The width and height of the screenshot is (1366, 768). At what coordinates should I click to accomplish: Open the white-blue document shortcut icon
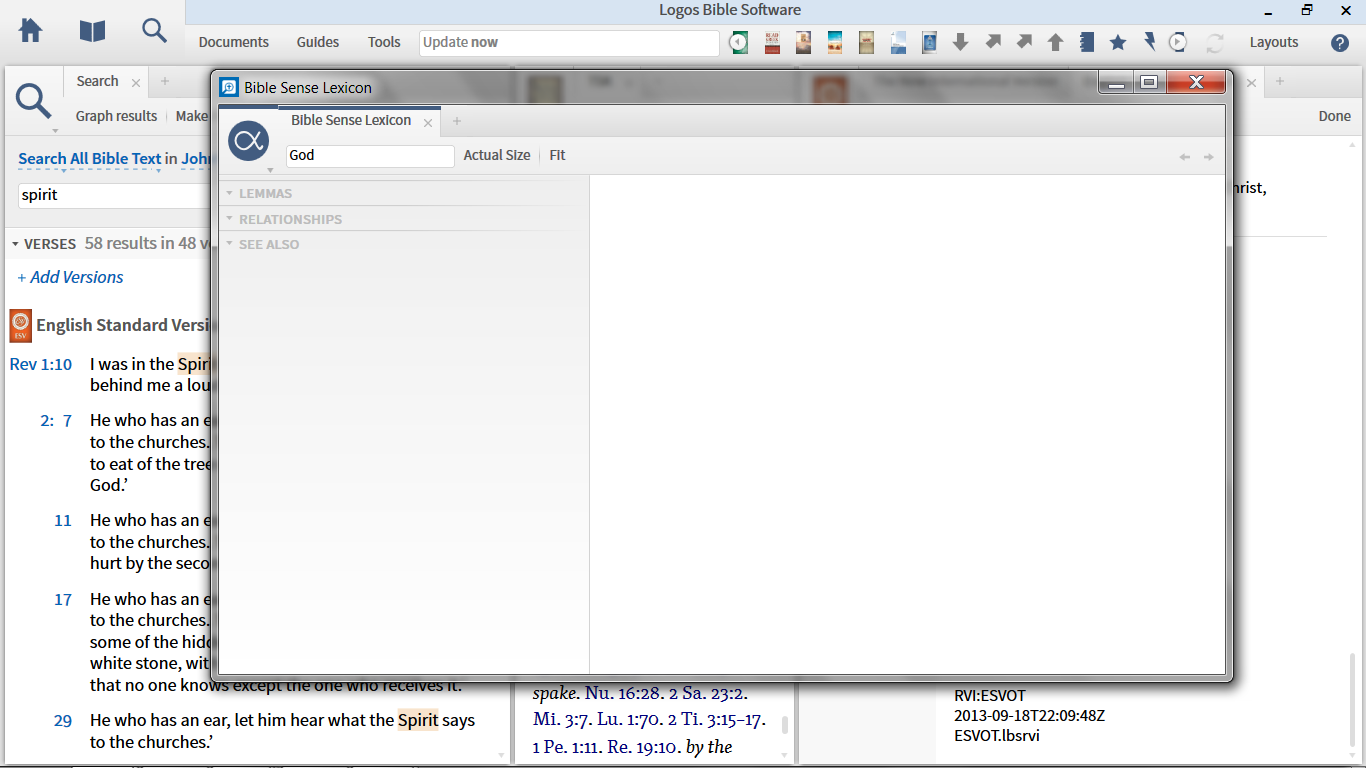pos(898,42)
